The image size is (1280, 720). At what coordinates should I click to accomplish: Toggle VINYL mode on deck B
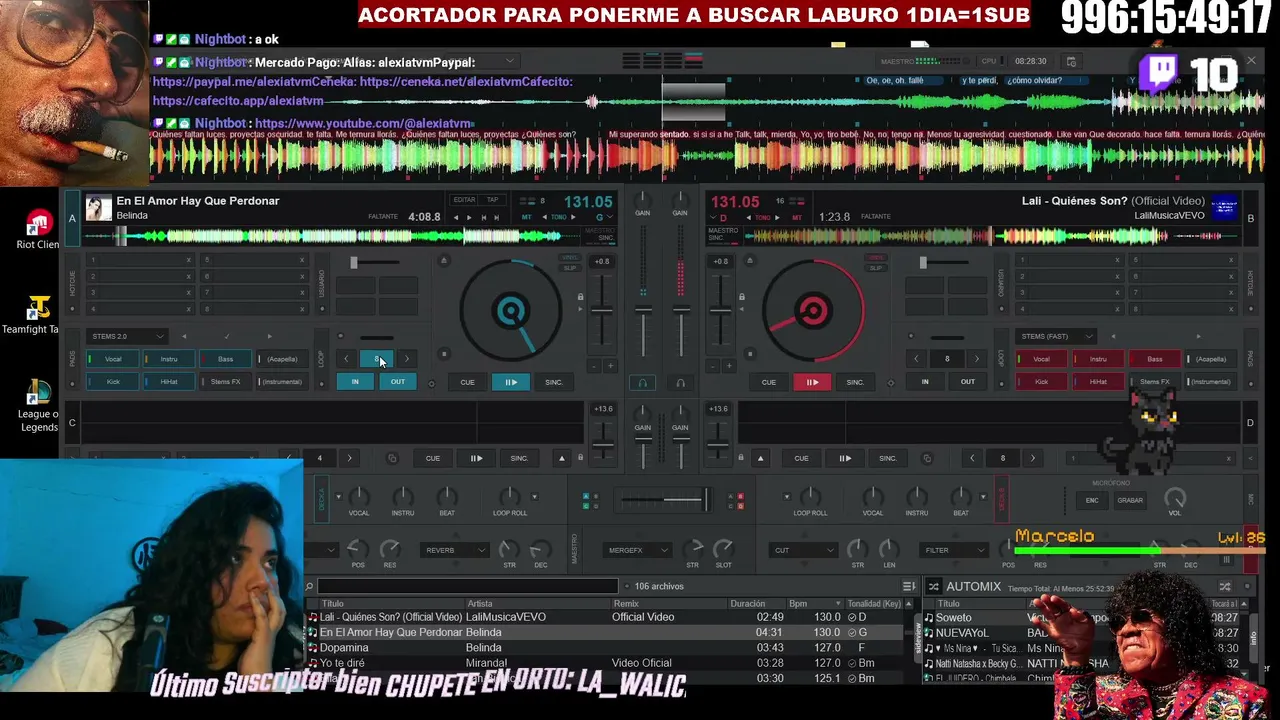[876, 258]
